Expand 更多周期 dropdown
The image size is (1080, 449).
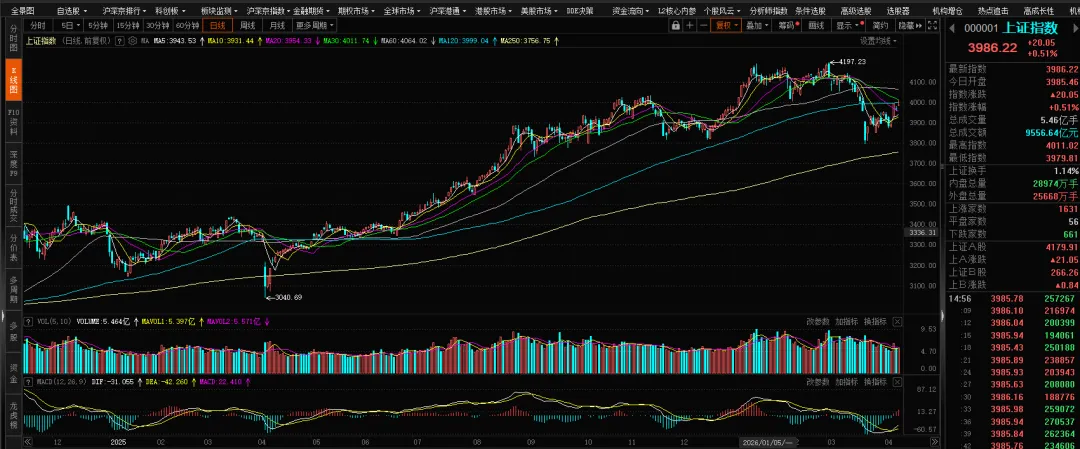tap(315, 25)
